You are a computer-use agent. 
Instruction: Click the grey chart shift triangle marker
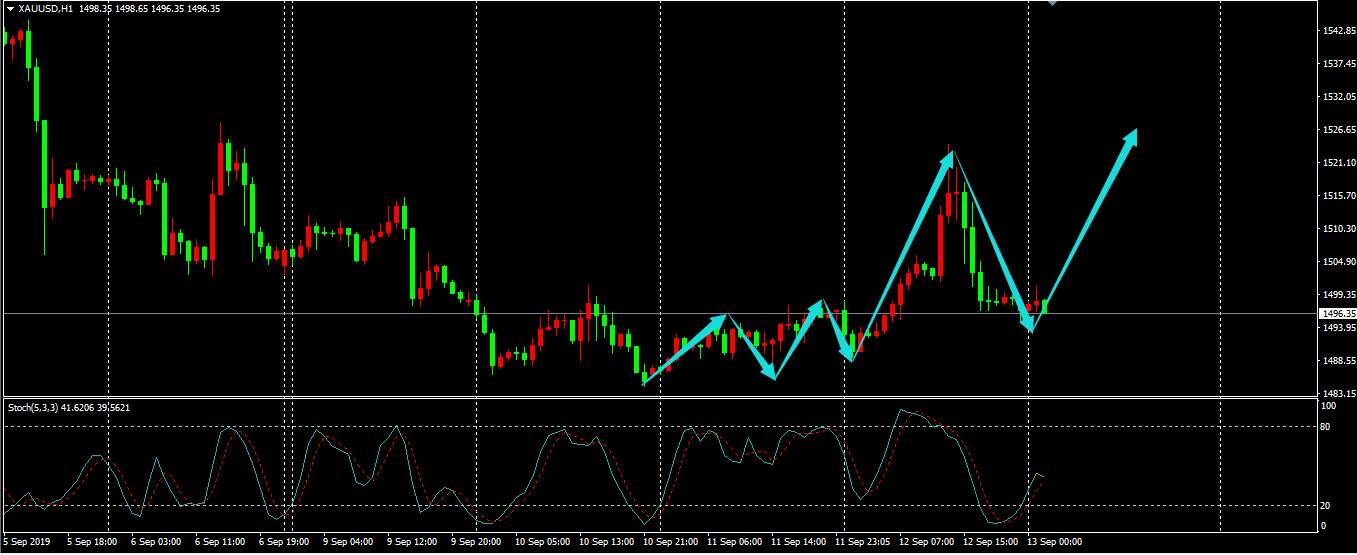click(1052, 3)
